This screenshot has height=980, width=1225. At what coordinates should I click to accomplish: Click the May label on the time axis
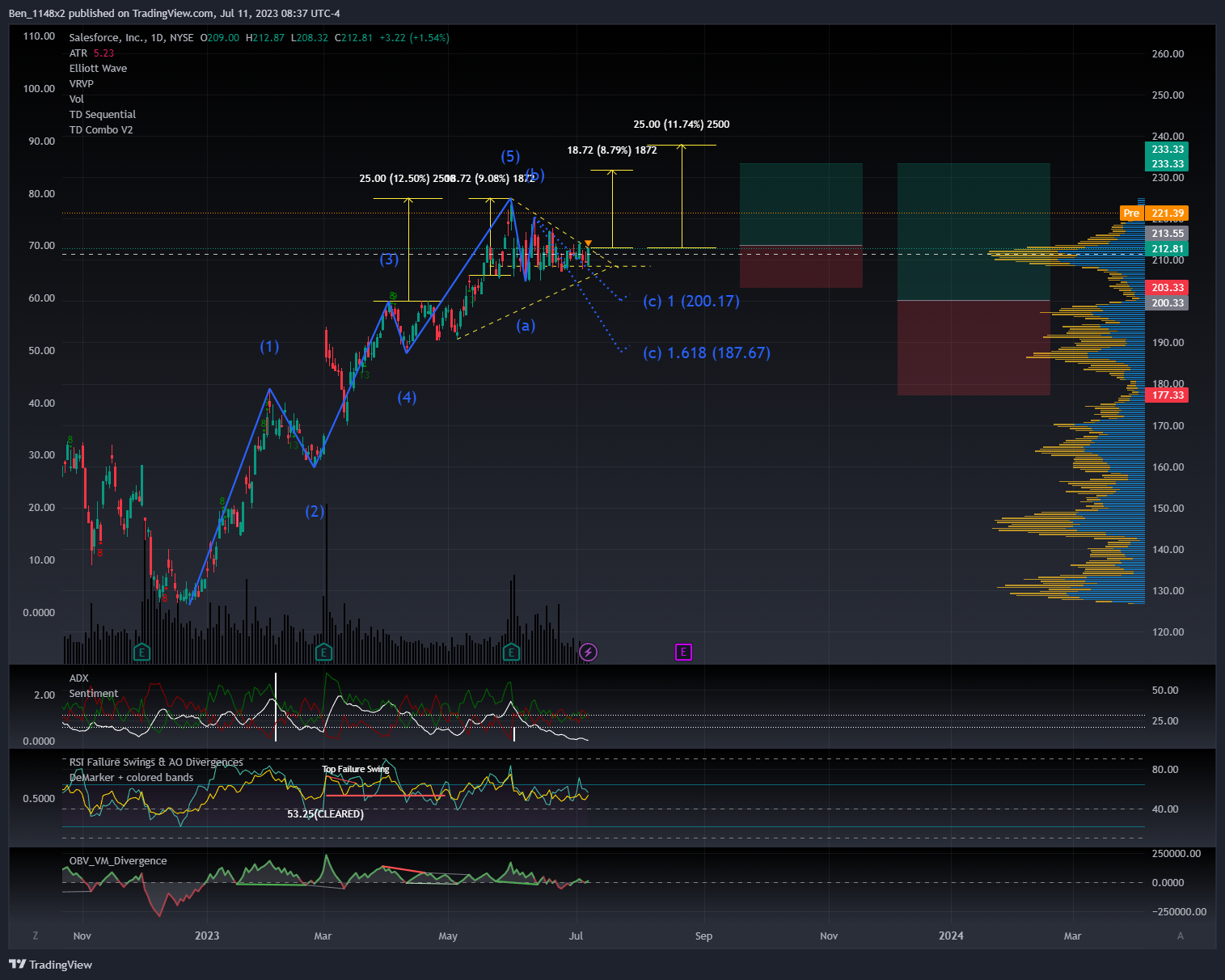coord(448,936)
